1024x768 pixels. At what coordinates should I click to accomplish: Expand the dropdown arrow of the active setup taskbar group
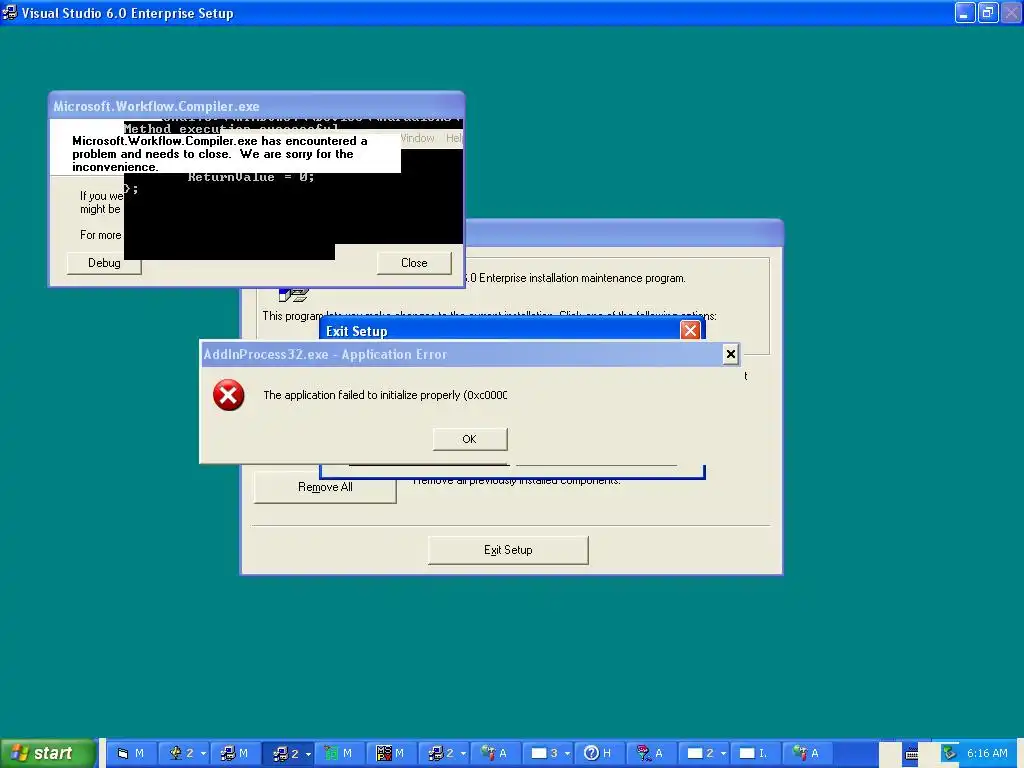tap(308, 754)
